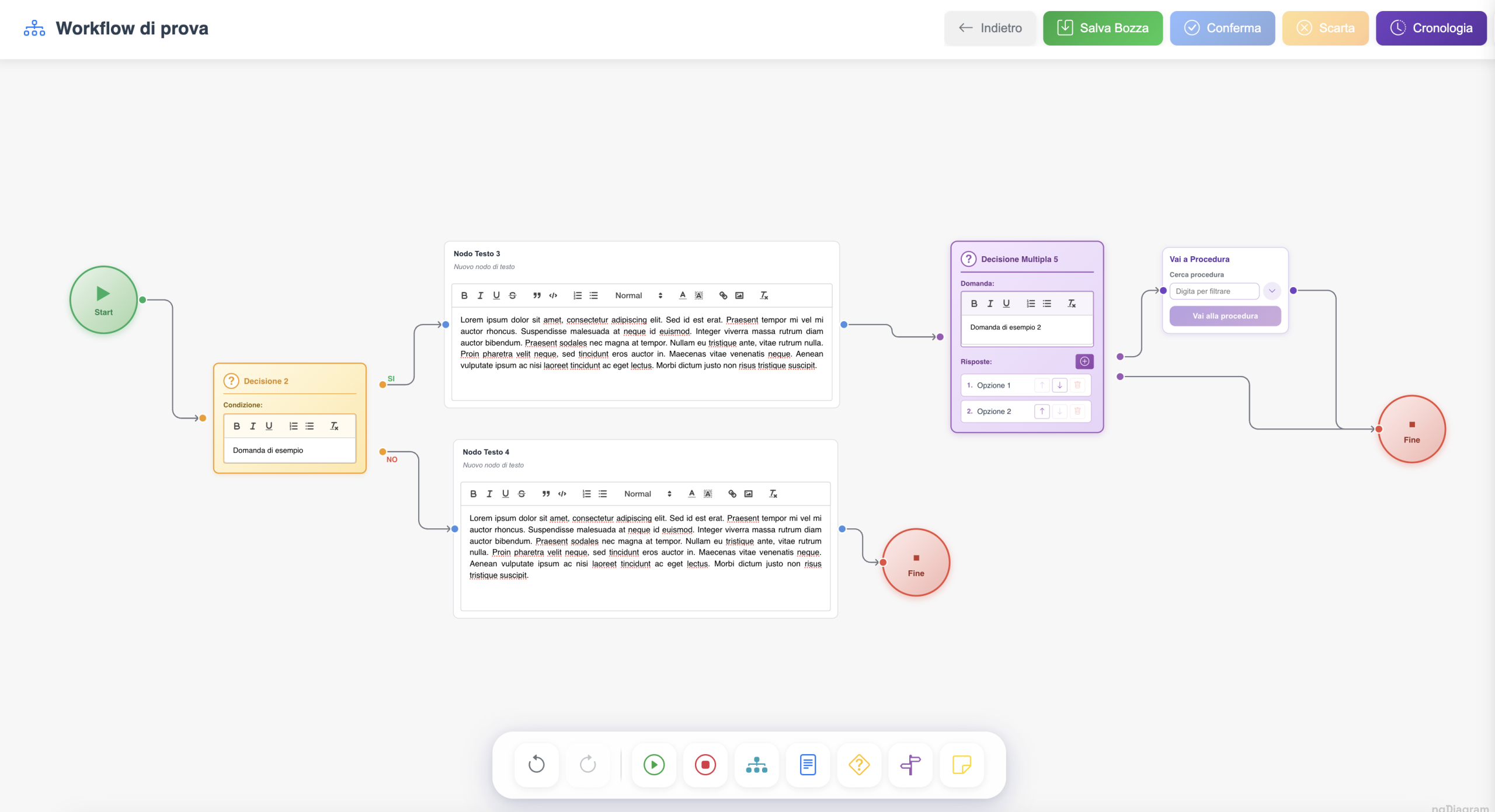The height and width of the screenshot is (812, 1495).
Task: Click the Digita per filtrare input field
Action: click(x=1215, y=291)
